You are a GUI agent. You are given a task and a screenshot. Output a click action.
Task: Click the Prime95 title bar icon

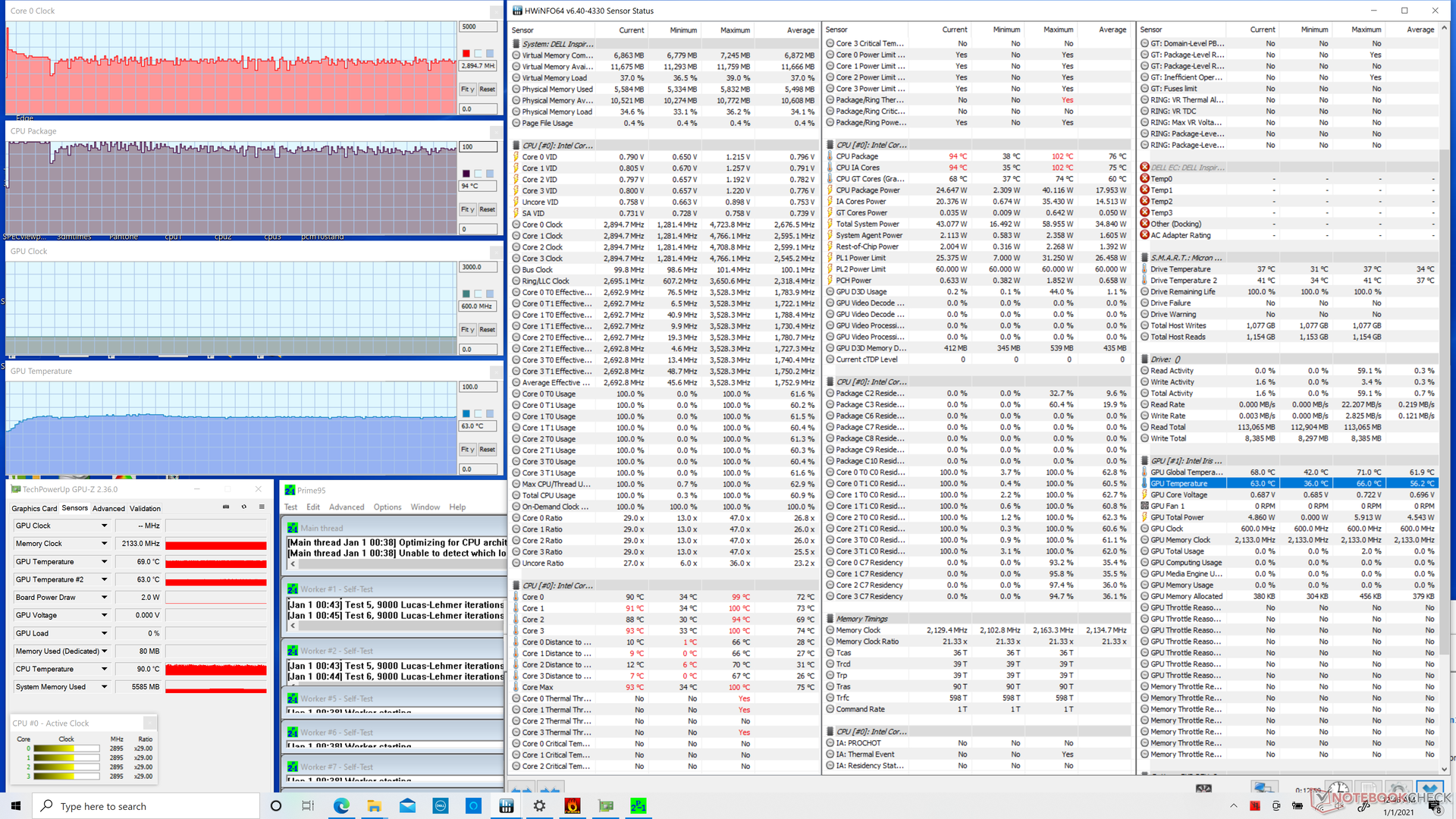[290, 491]
